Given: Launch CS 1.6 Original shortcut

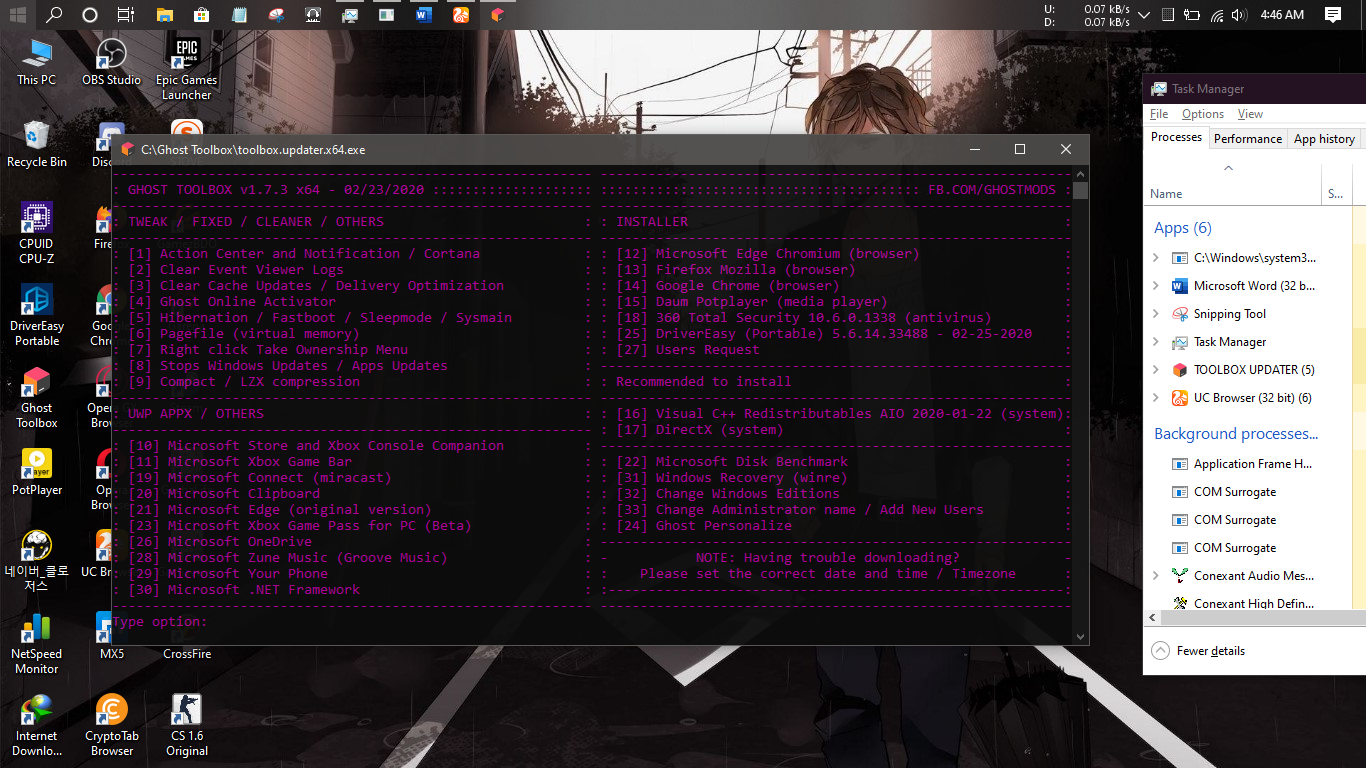Looking at the screenshot, I should pyautogui.click(x=186, y=725).
